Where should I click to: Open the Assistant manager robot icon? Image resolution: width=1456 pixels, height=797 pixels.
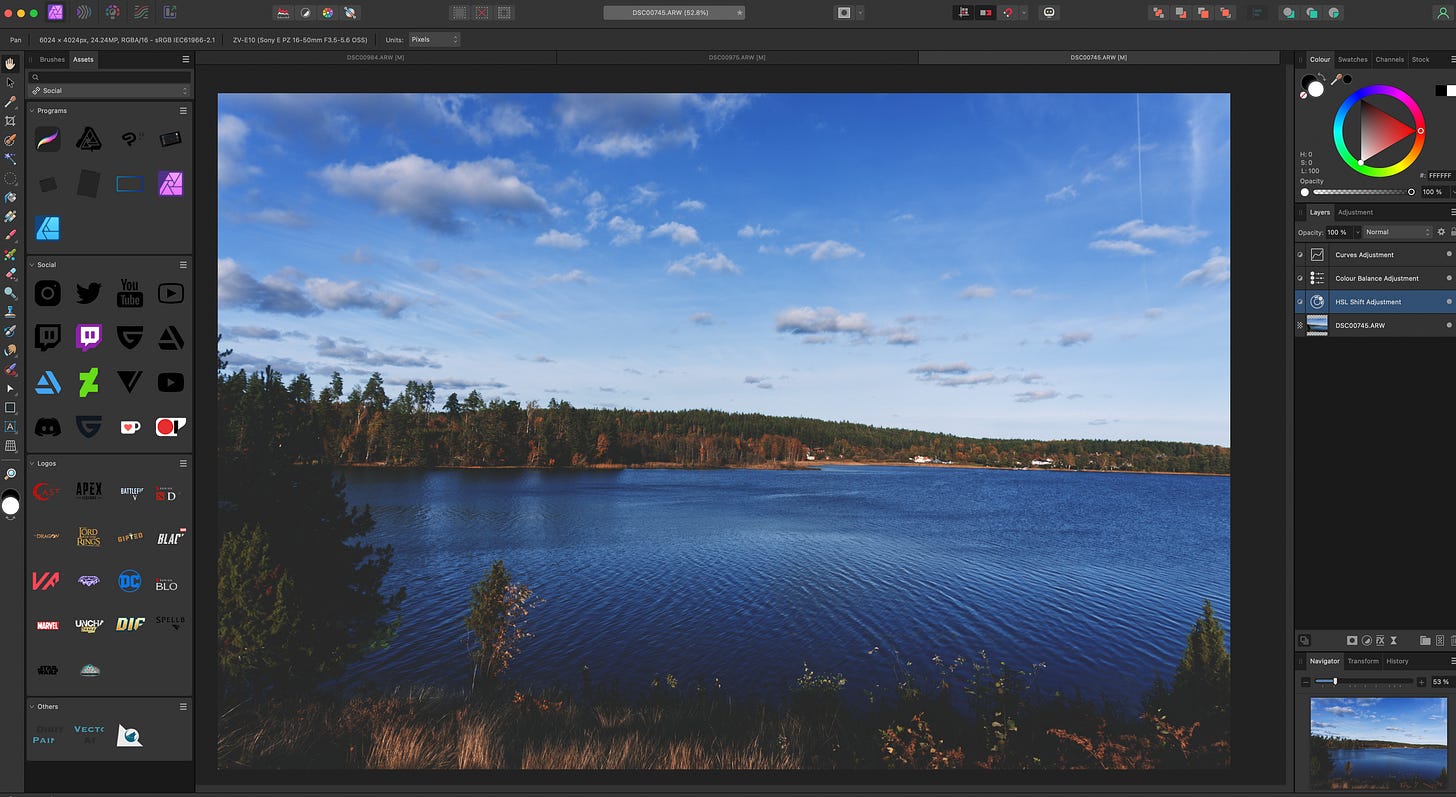tap(1049, 13)
